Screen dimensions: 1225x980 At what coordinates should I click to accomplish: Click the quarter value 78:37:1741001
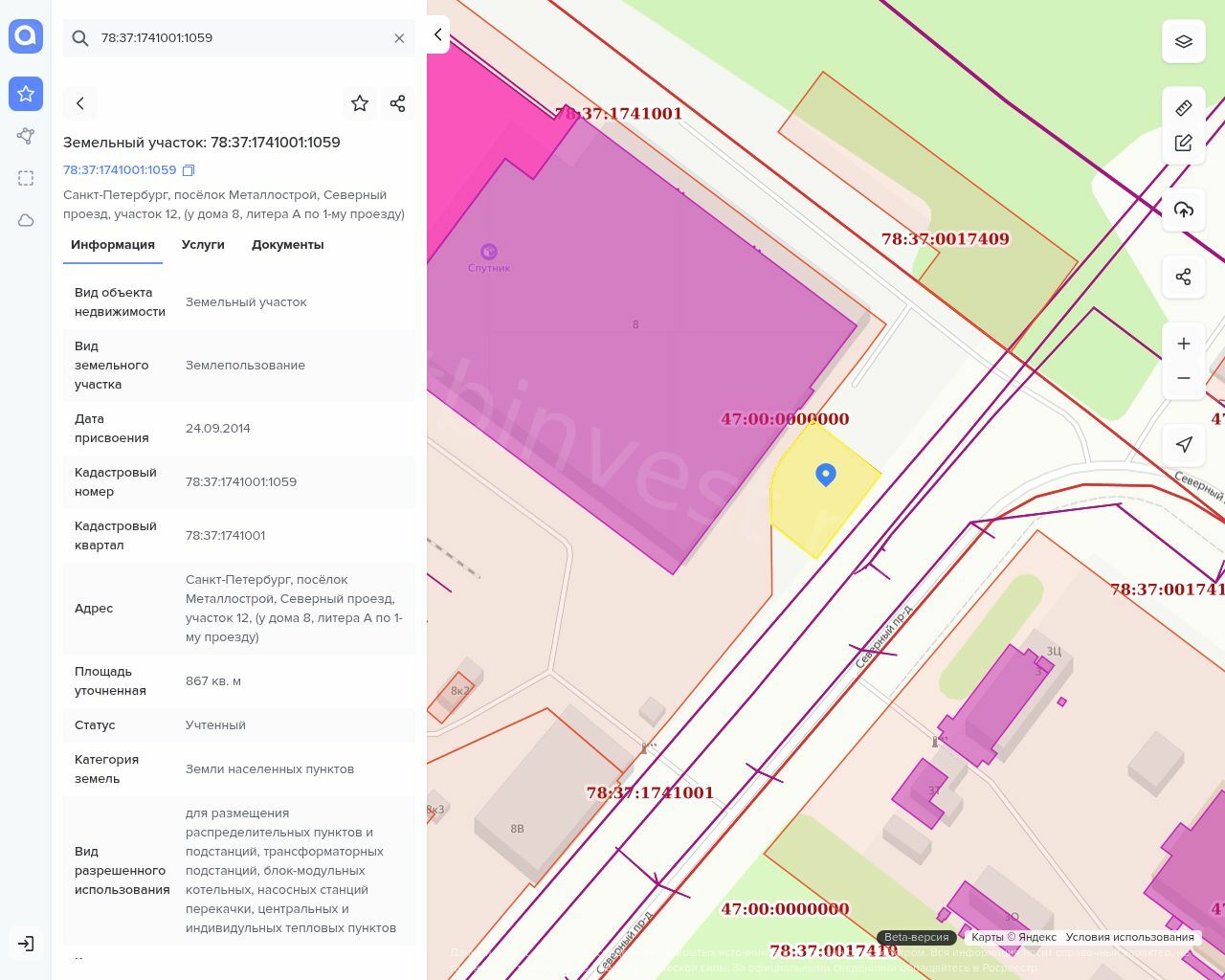(226, 536)
